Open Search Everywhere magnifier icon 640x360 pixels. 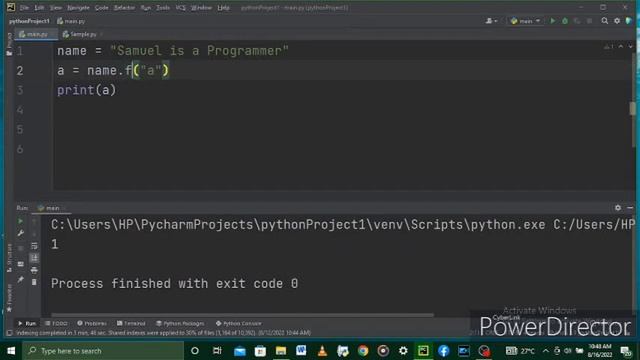coord(604,21)
